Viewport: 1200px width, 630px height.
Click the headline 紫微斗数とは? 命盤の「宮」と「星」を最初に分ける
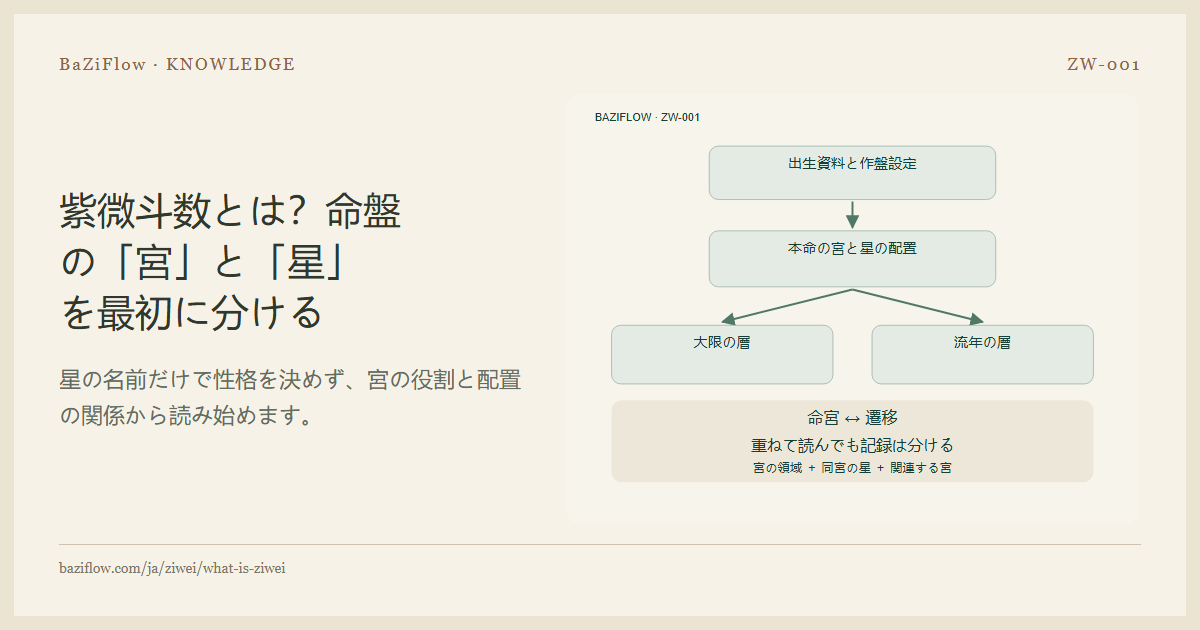pyautogui.click(x=231, y=261)
